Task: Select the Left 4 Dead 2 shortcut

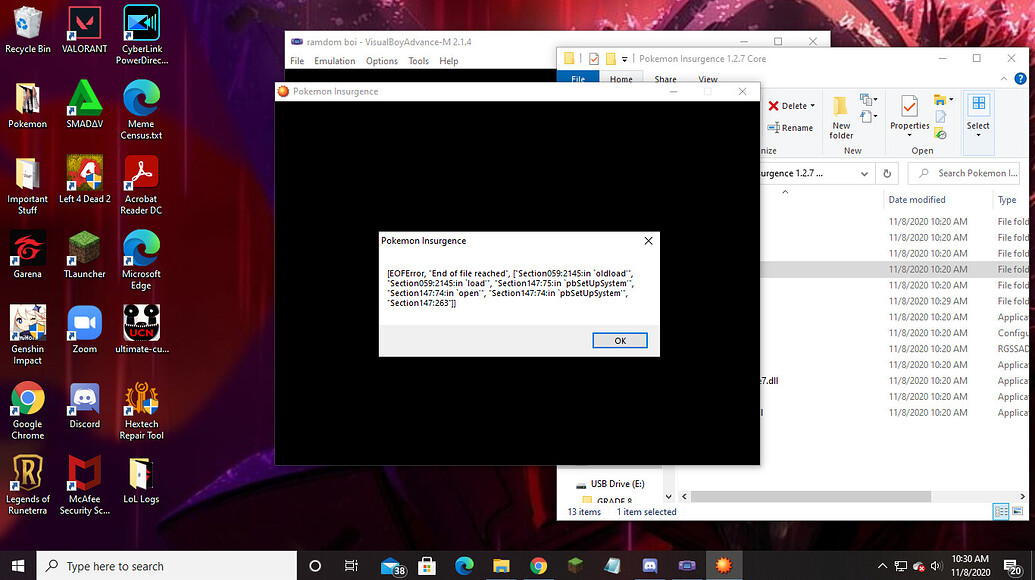Action: pyautogui.click(x=84, y=179)
